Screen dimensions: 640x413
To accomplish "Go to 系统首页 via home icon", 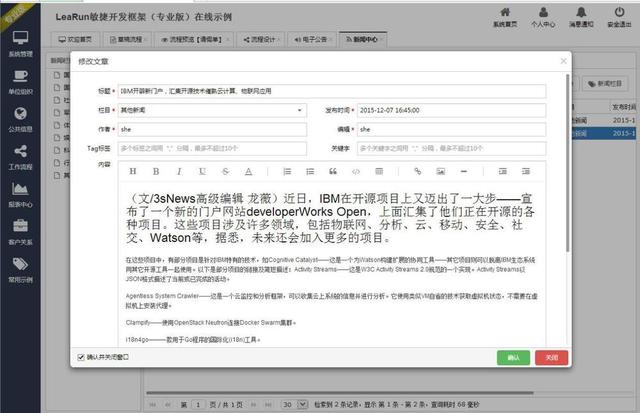I will coord(505,17).
